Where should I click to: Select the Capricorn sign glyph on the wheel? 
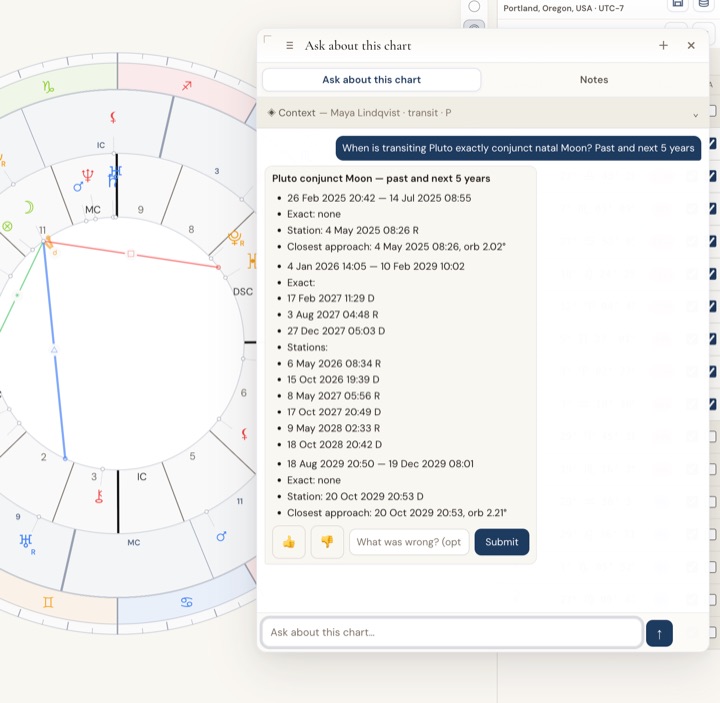(48, 86)
